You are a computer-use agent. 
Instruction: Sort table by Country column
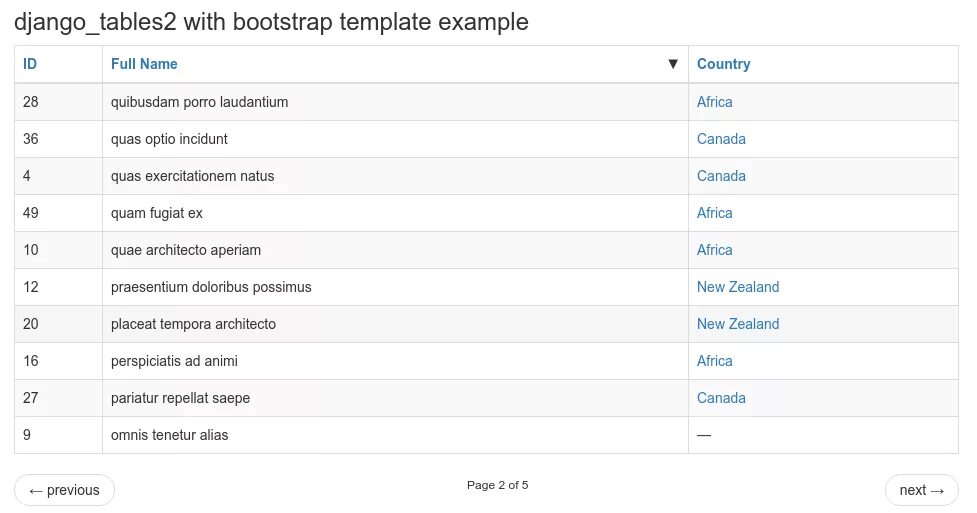pos(723,64)
